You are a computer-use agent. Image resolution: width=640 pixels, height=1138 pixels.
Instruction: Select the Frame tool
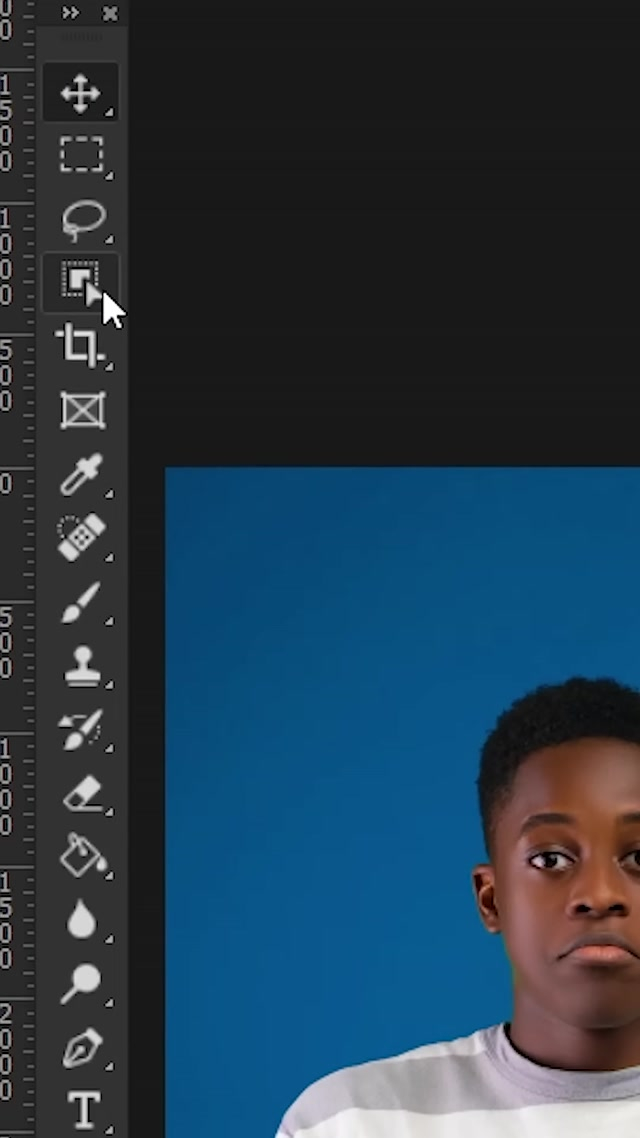[81, 410]
